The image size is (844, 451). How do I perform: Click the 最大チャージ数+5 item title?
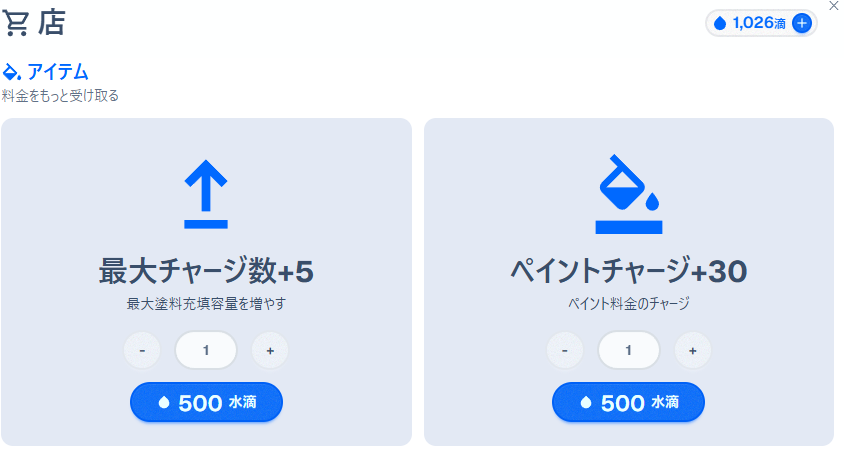[206, 270]
